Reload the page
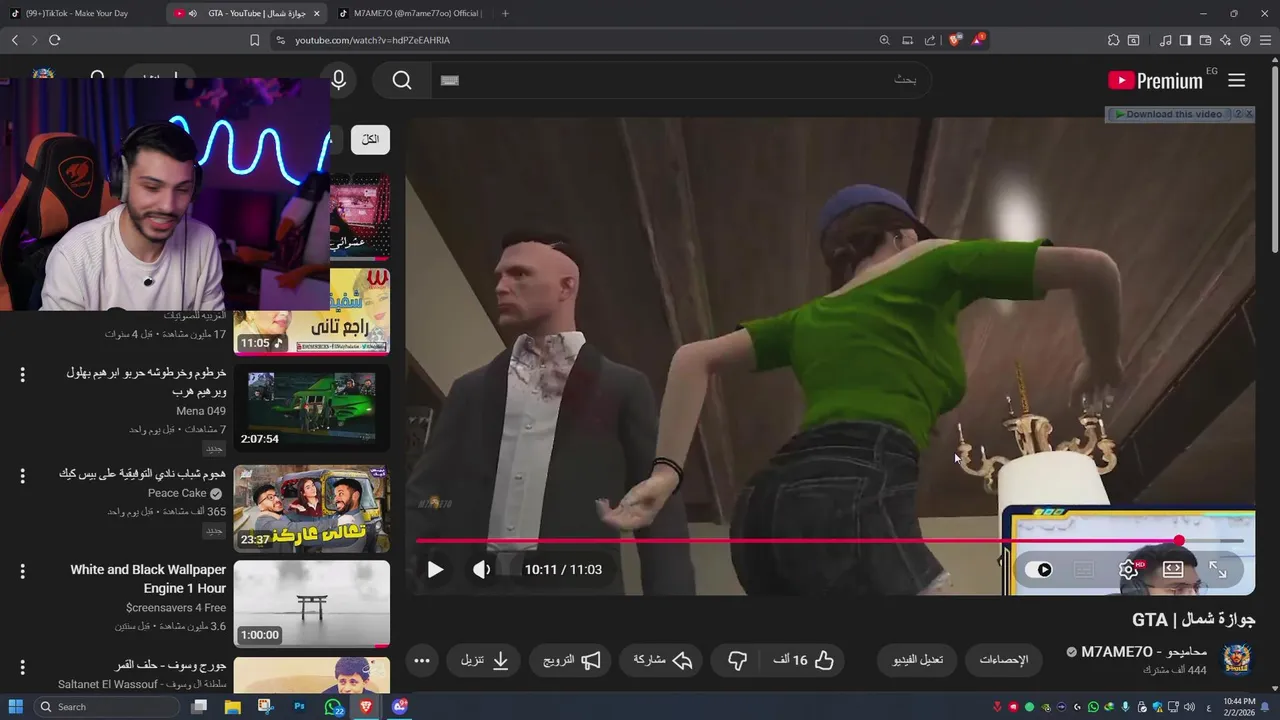The image size is (1280, 720). (x=54, y=40)
